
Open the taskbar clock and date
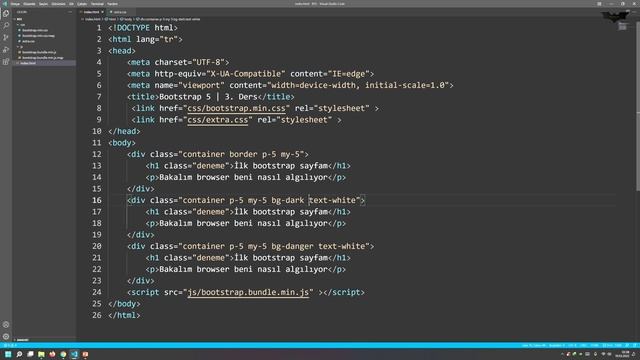click(x=622, y=354)
